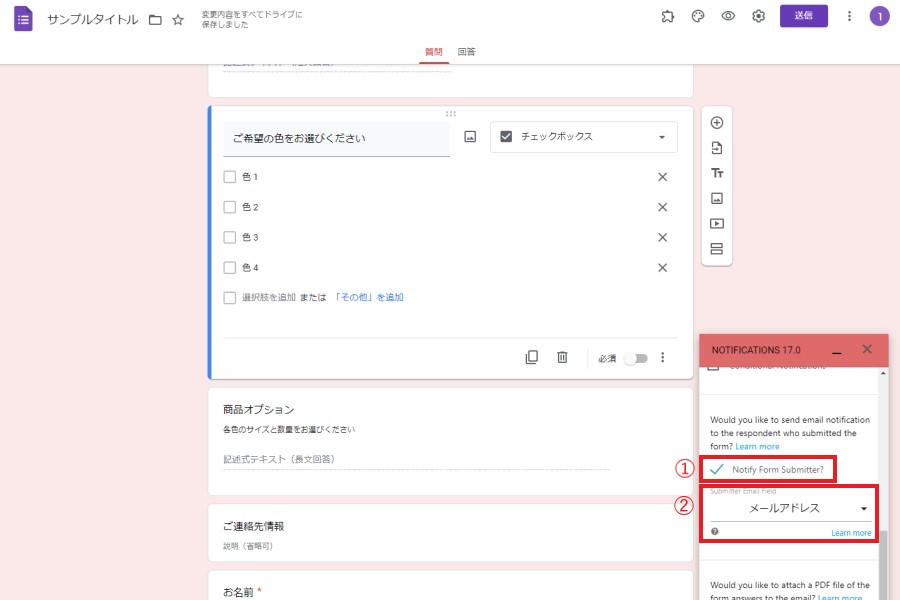Image resolution: width=900 pixels, height=600 pixels.
Task: Add title and description from sidebar
Action: 716,173
